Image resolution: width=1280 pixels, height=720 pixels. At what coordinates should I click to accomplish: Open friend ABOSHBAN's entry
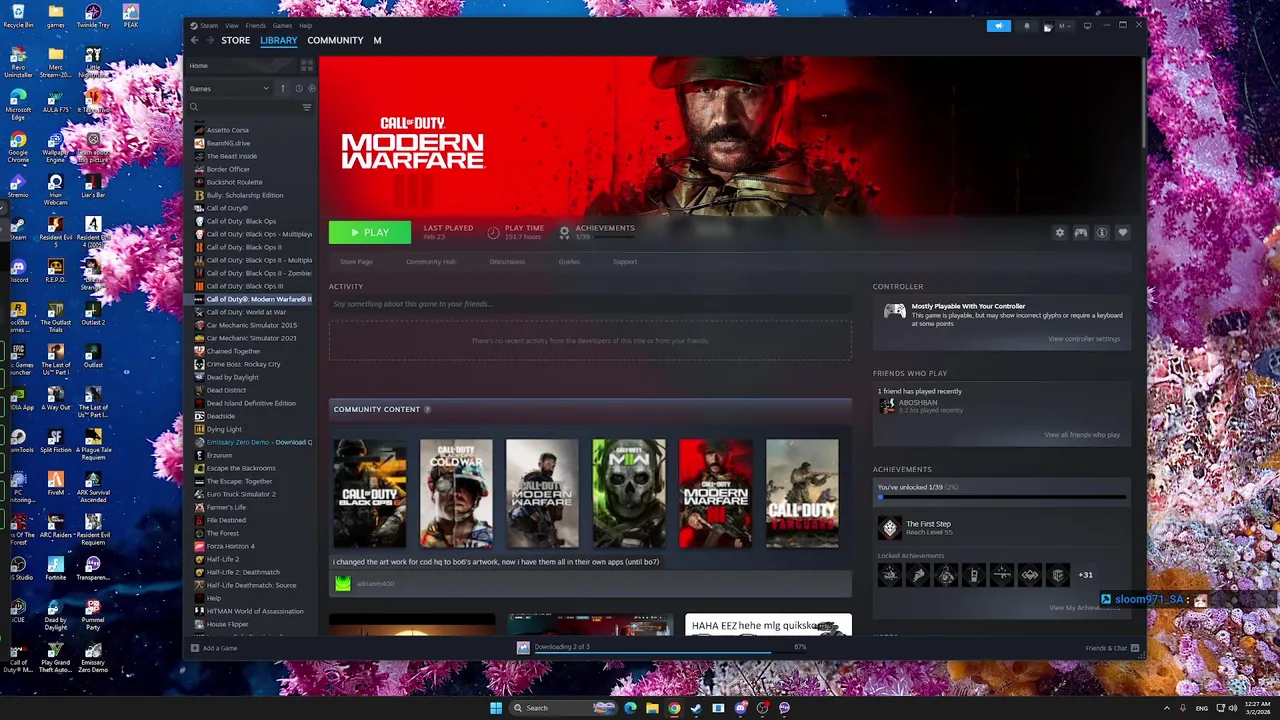[x=920, y=406]
